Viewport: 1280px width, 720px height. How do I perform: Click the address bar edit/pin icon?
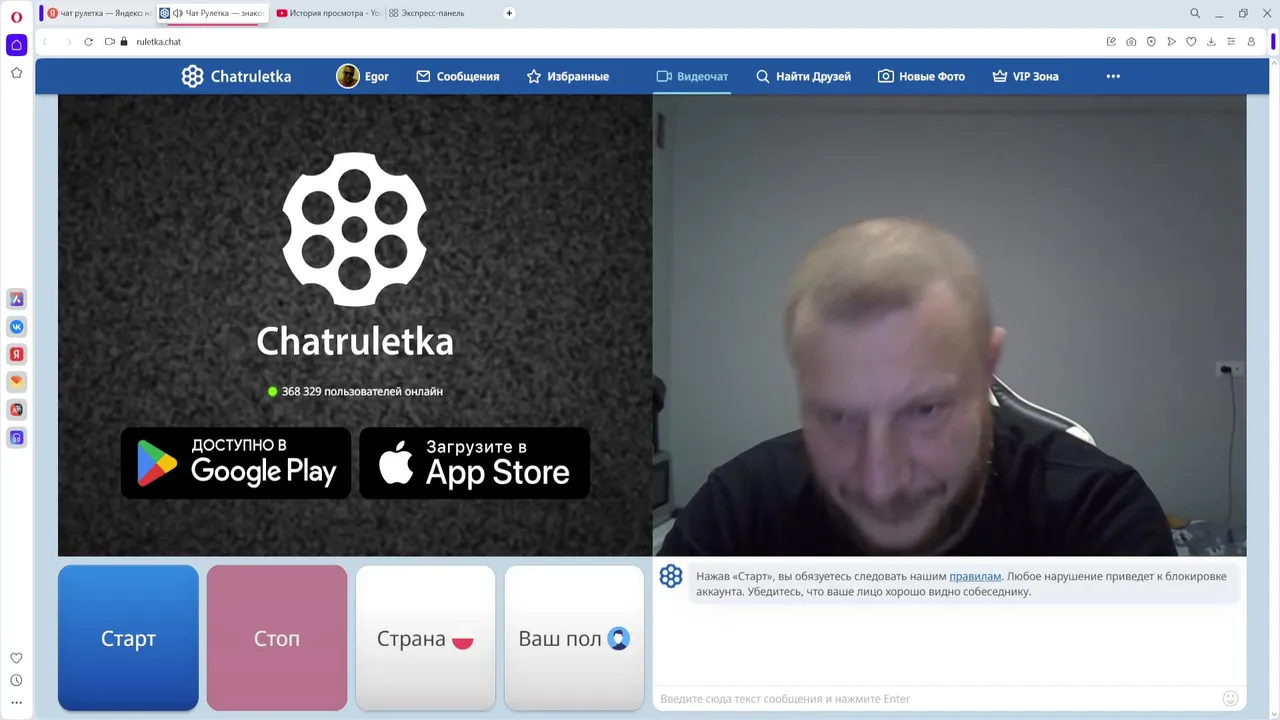coord(1111,42)
